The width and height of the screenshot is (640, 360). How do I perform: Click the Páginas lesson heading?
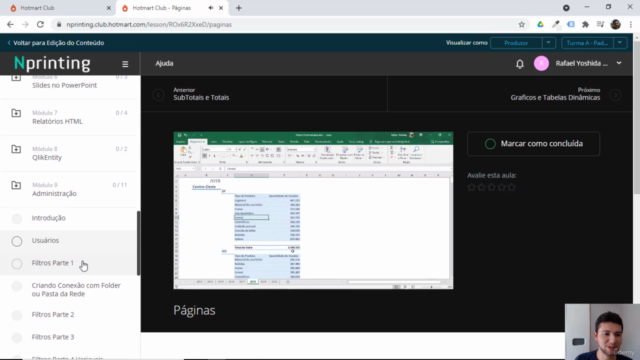click(x=194, y=310)
